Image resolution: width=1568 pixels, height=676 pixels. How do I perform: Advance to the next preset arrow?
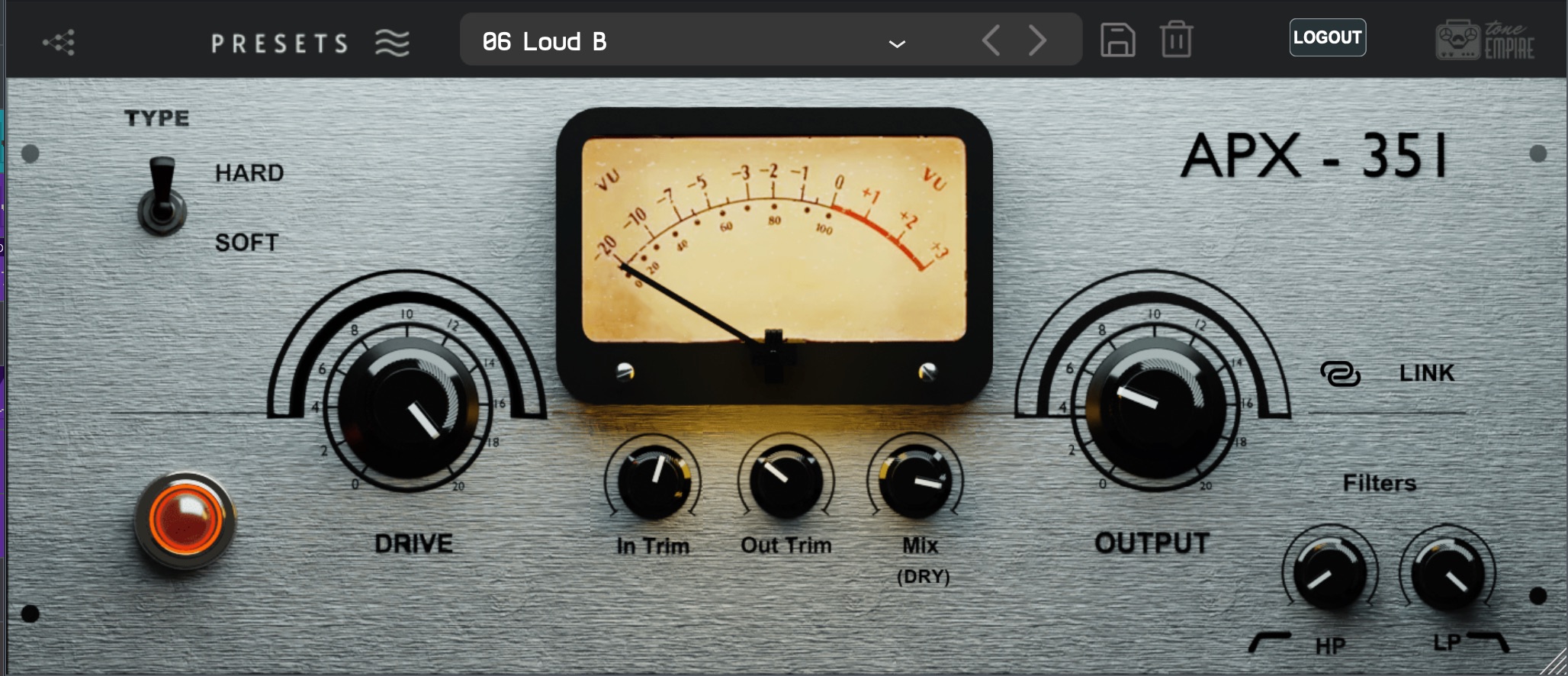[x=1037, y=40]
